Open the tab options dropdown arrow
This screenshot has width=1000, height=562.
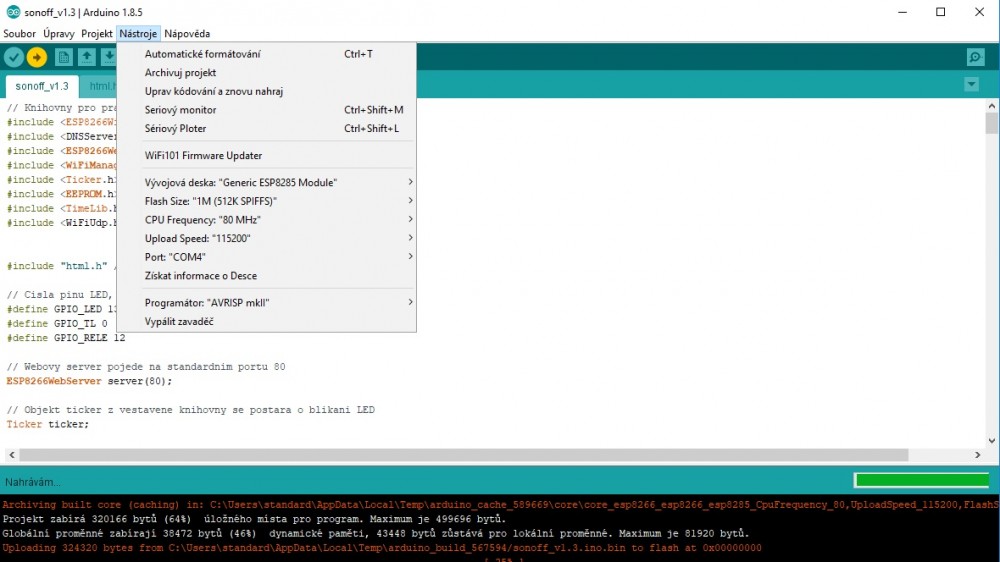(x=971, y=85)
